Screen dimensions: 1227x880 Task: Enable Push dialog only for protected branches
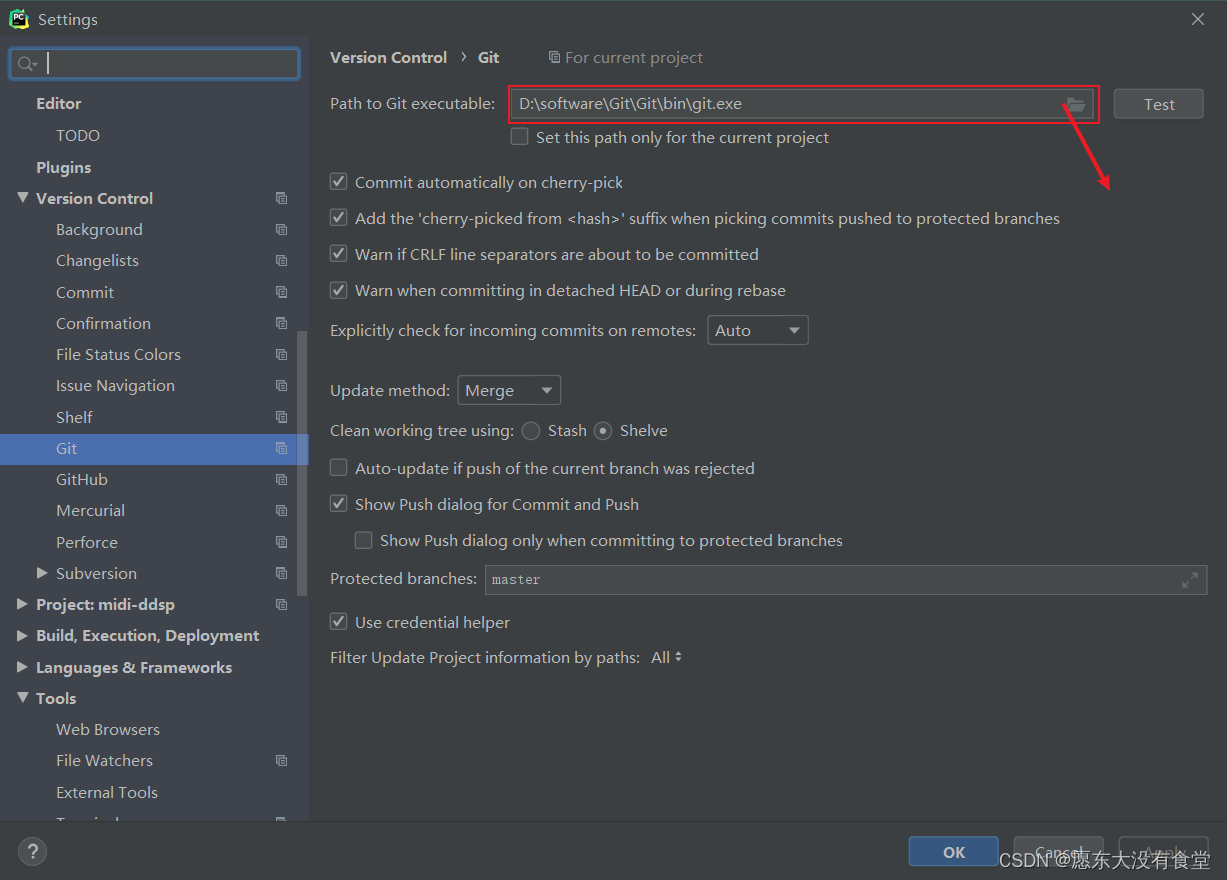tap(364, 540)
